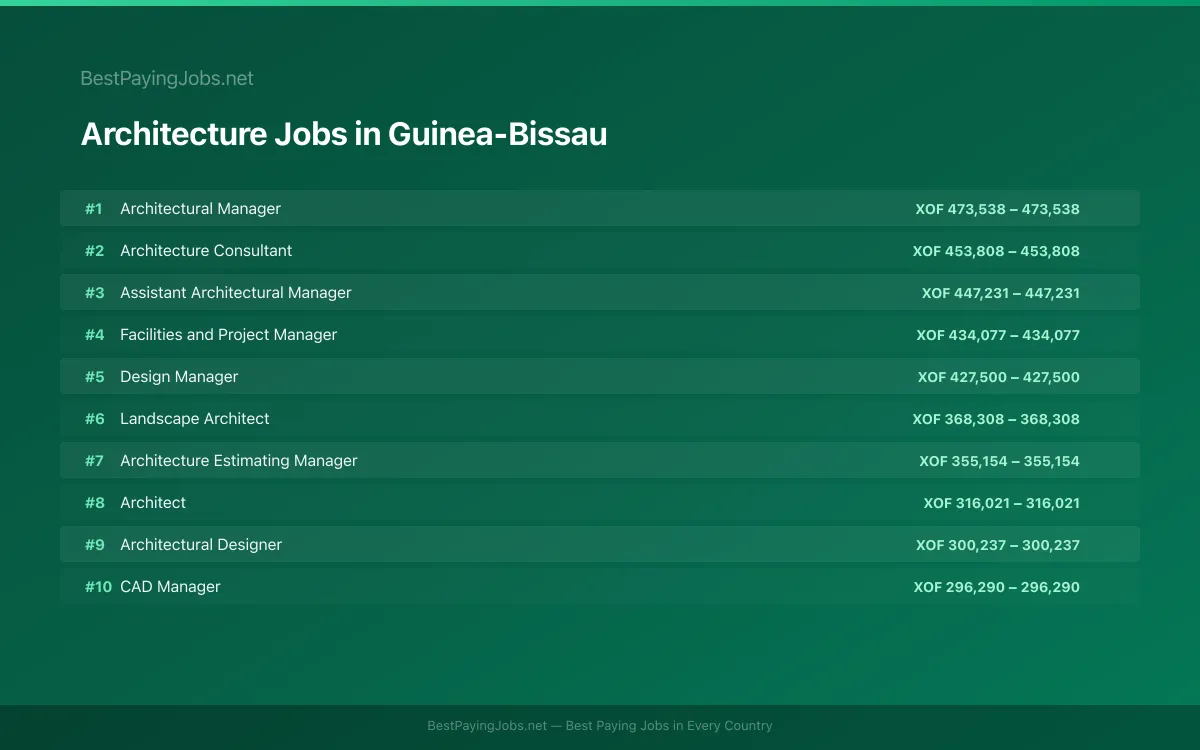Click the CAD Manager job title
The image size is (1200, 750).
170,586
